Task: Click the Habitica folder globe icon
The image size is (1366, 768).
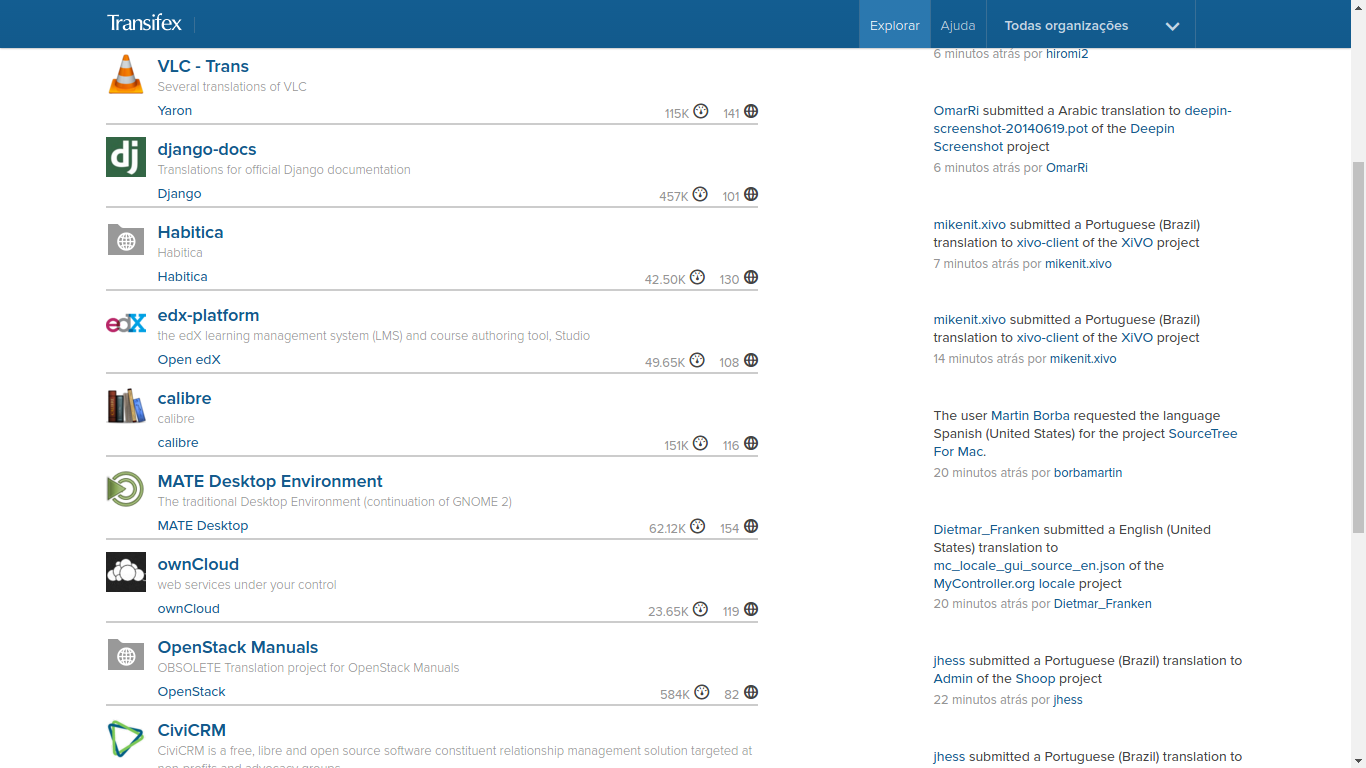Action: [x=126, y=240]
